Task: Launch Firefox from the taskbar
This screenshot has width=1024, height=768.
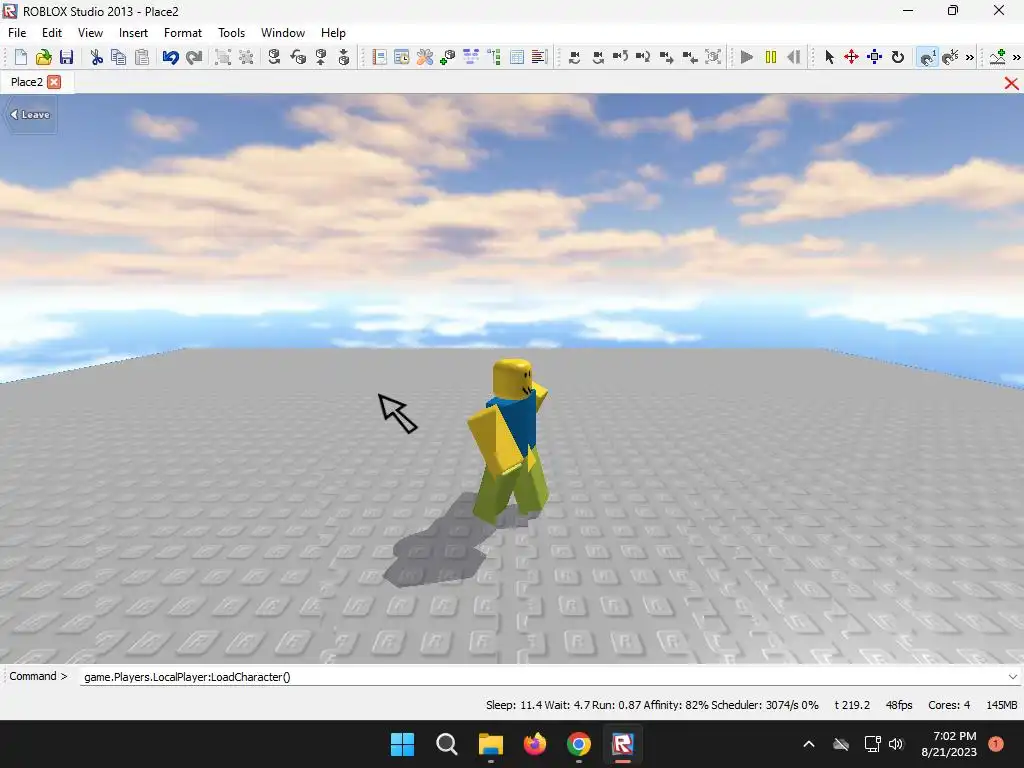Action: (x=535, y=744)
